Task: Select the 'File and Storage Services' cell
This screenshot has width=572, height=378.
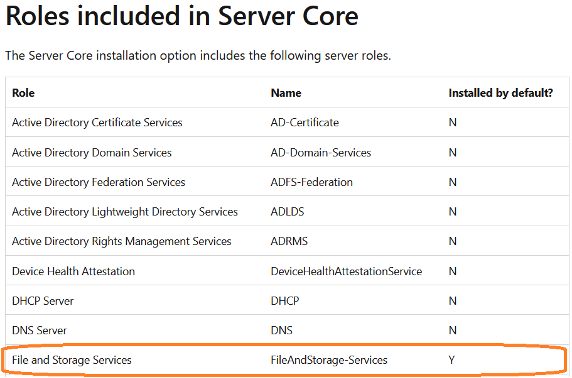Action: coord(72,360)
